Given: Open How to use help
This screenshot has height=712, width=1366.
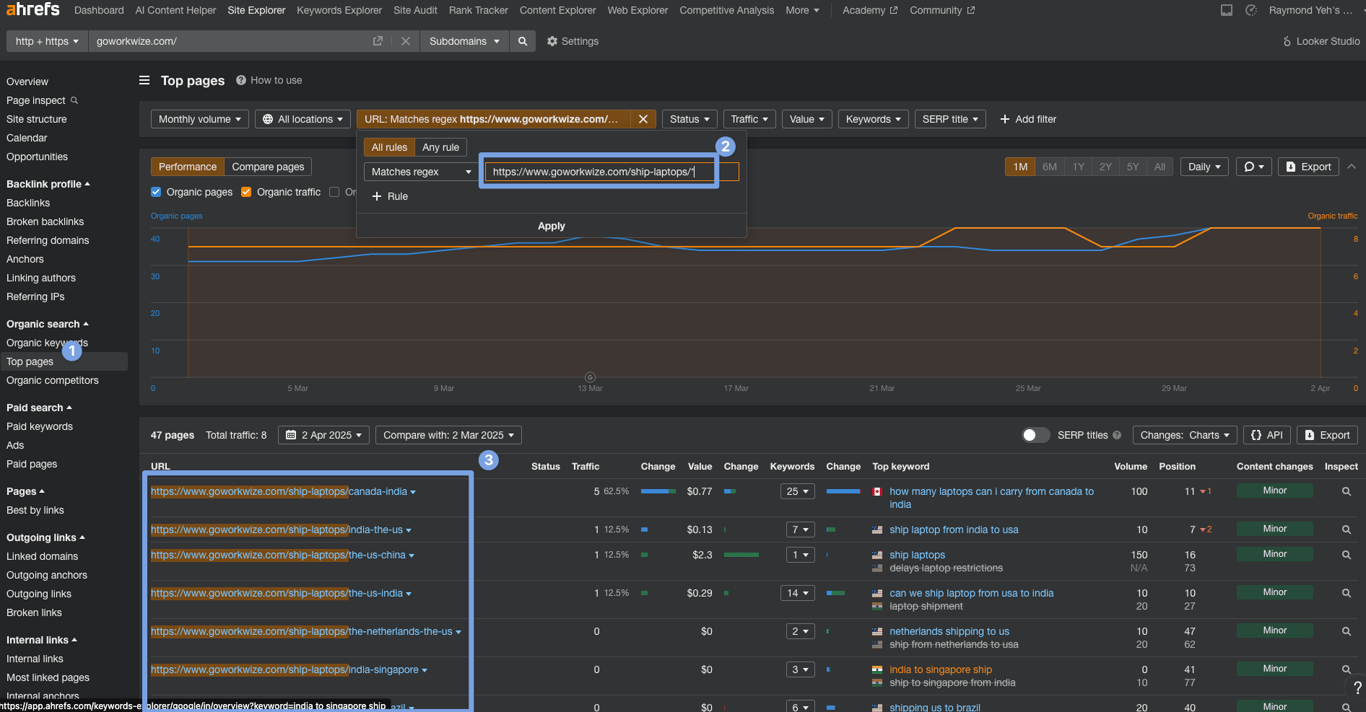Looking at the screenshot, I should pyautogui.click(x=269, y=80).
